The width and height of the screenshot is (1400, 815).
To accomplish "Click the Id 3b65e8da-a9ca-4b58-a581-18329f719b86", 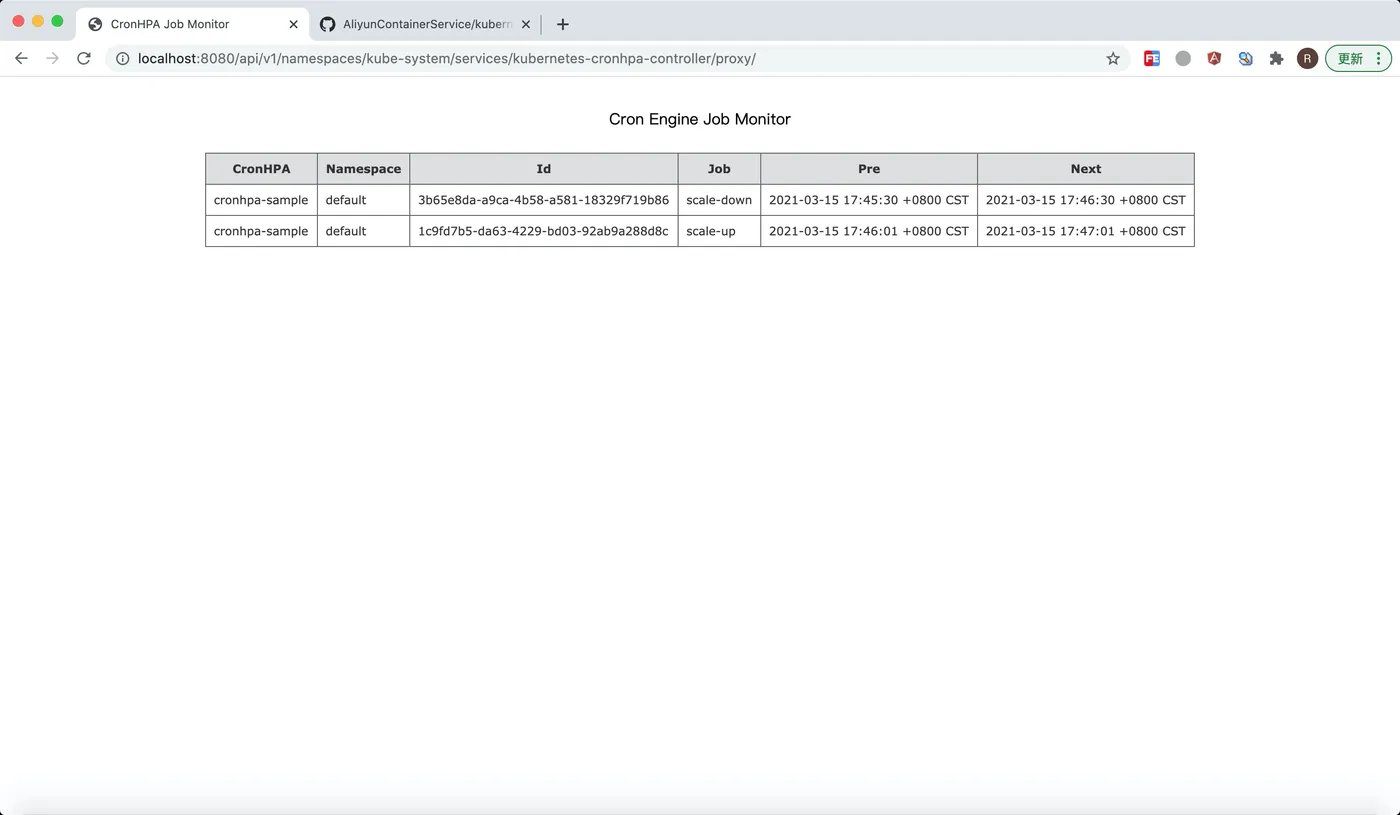I will click(x=544, y=200).
